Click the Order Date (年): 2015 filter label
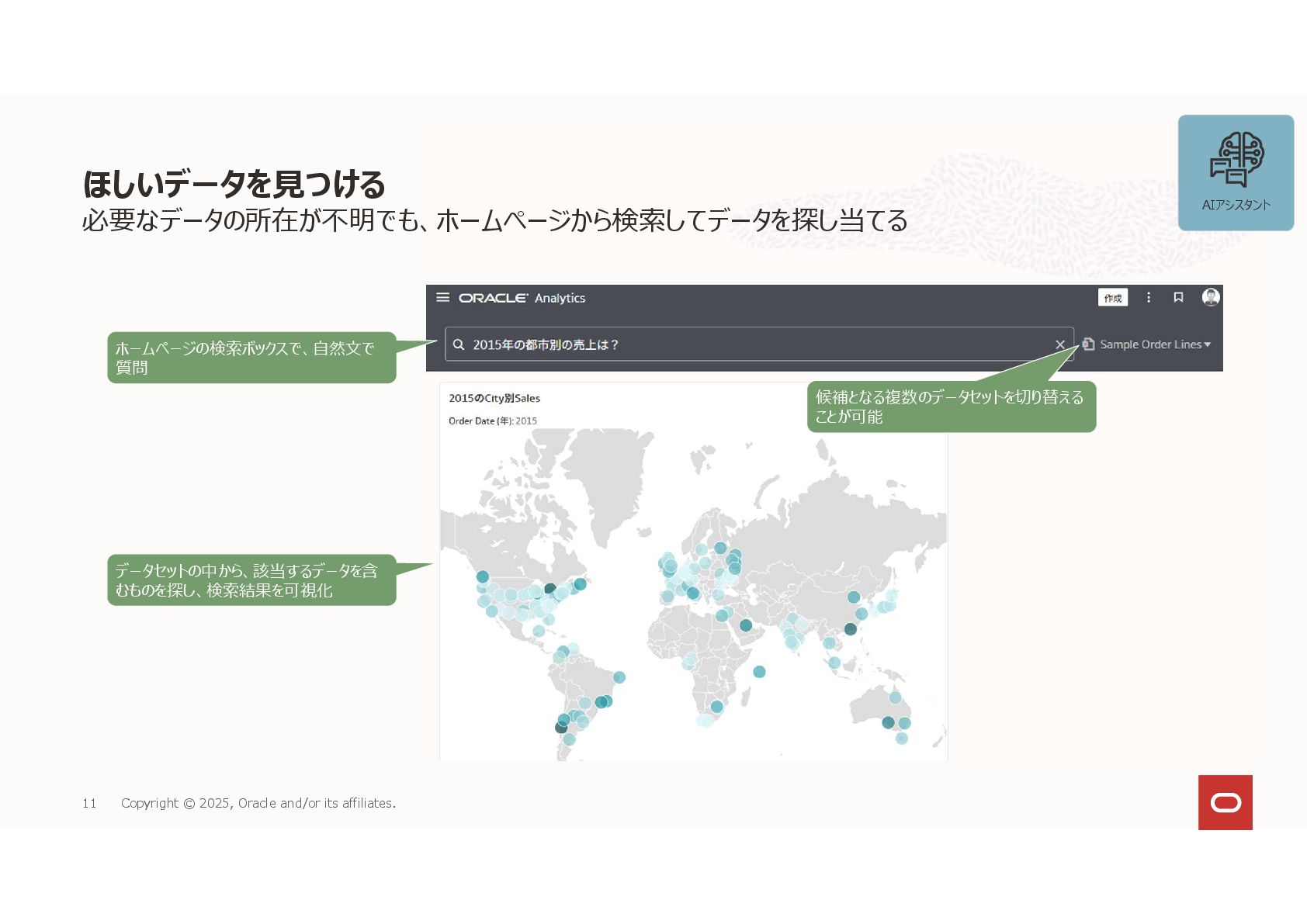The width and height of the screenshot is (1307, 924). [x=493, y=420]
